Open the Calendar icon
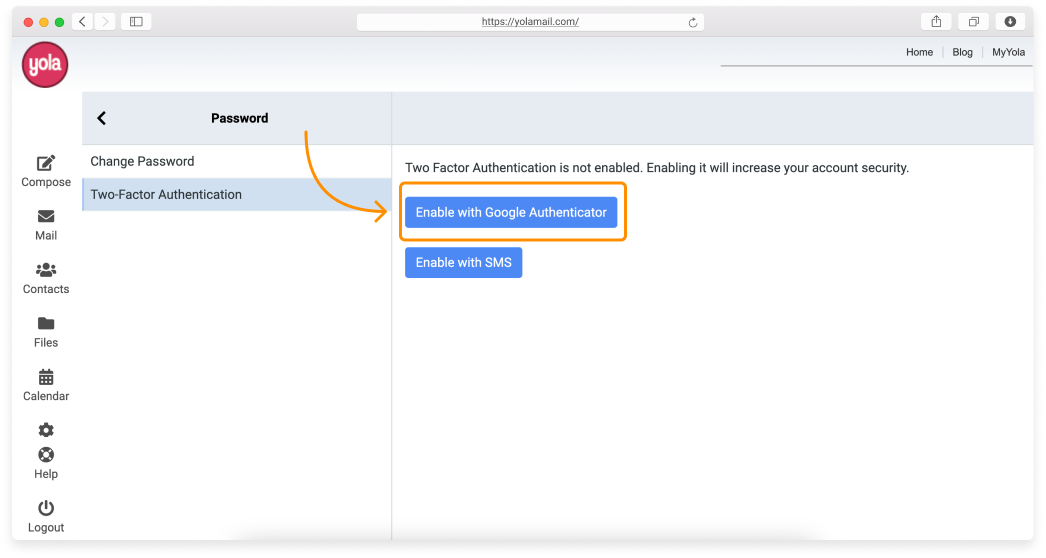The image size is (1046, 558). point(46,377)
